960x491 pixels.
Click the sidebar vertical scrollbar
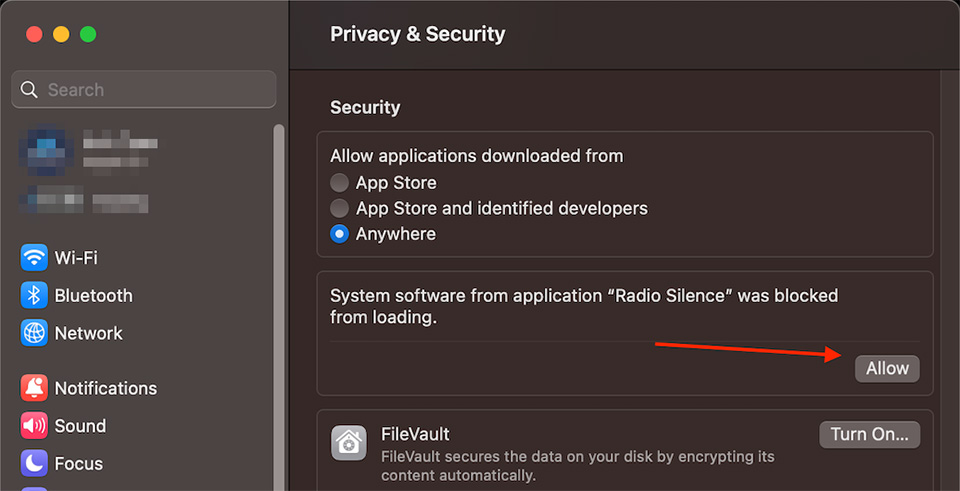[279, 300]
